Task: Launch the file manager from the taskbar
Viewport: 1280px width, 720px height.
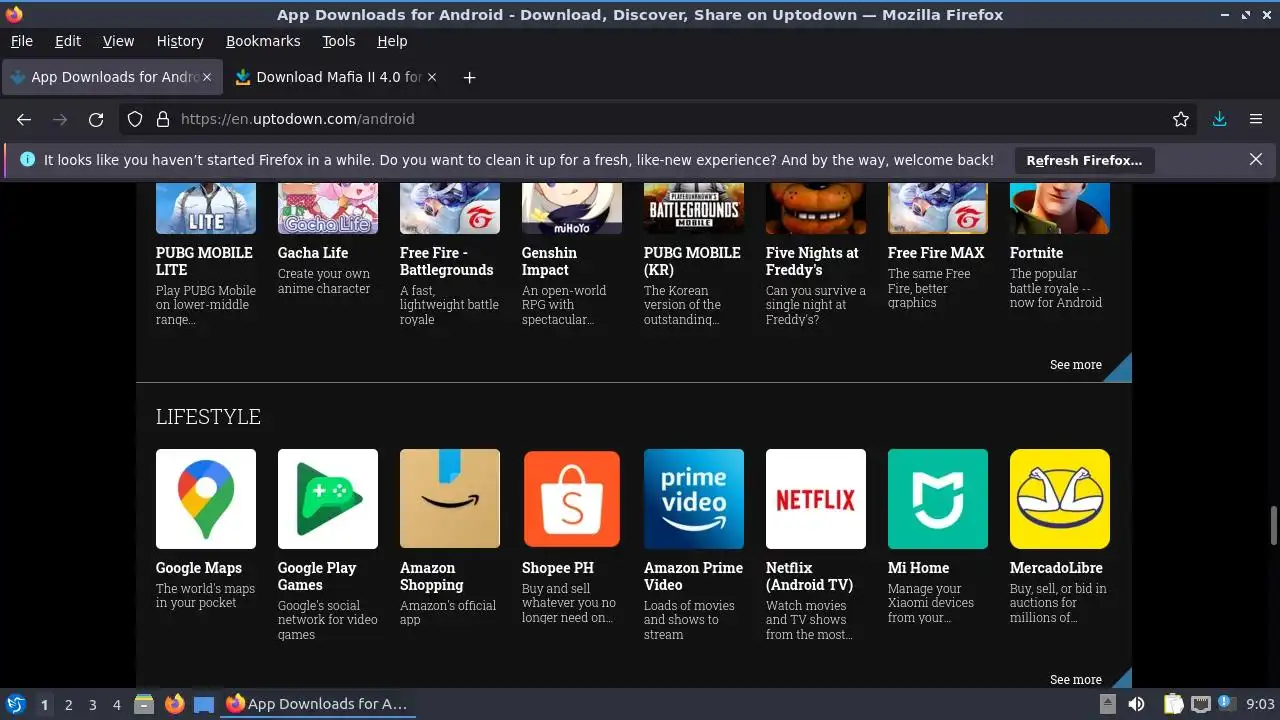Action: pyautogui.click(x=144, y=704)
